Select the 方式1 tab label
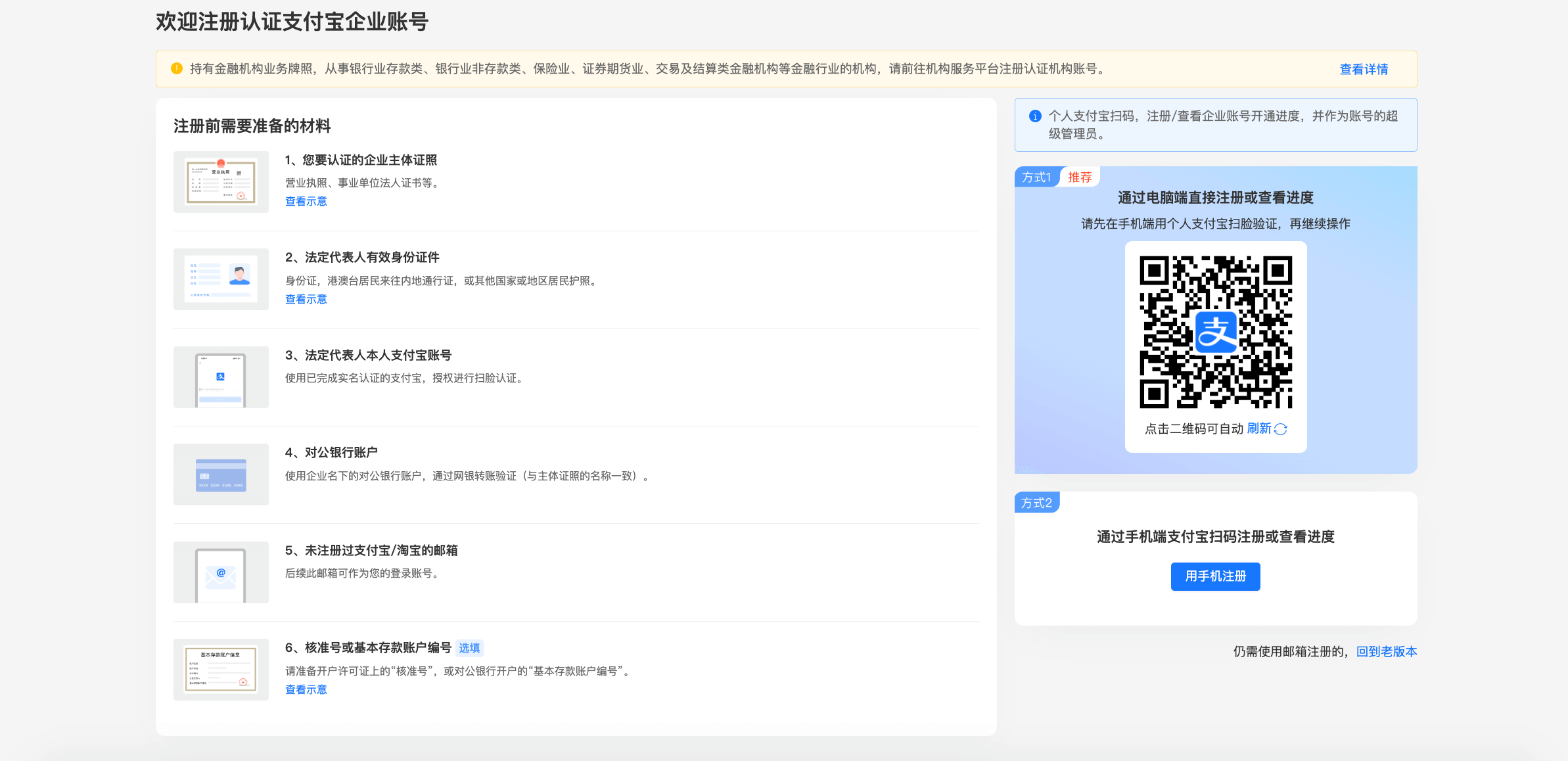 pyautogui.click(x=1036, y=177)
